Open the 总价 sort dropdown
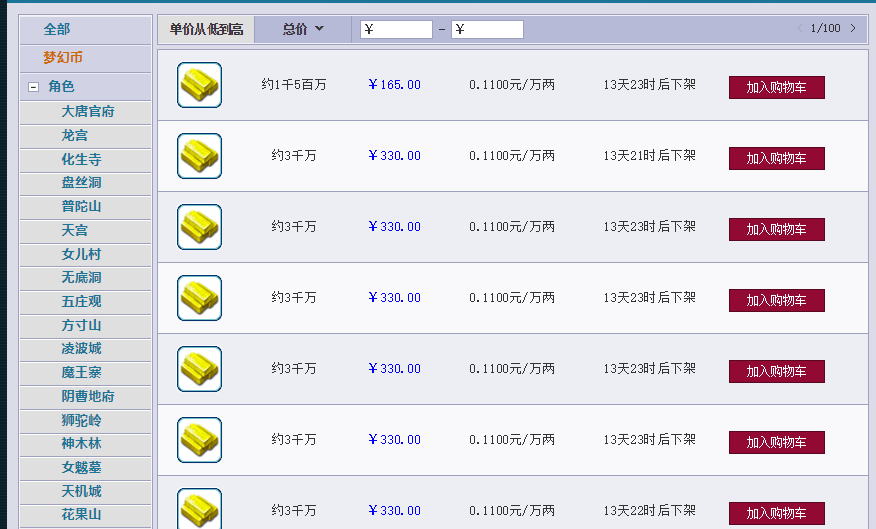 point(303,29)
